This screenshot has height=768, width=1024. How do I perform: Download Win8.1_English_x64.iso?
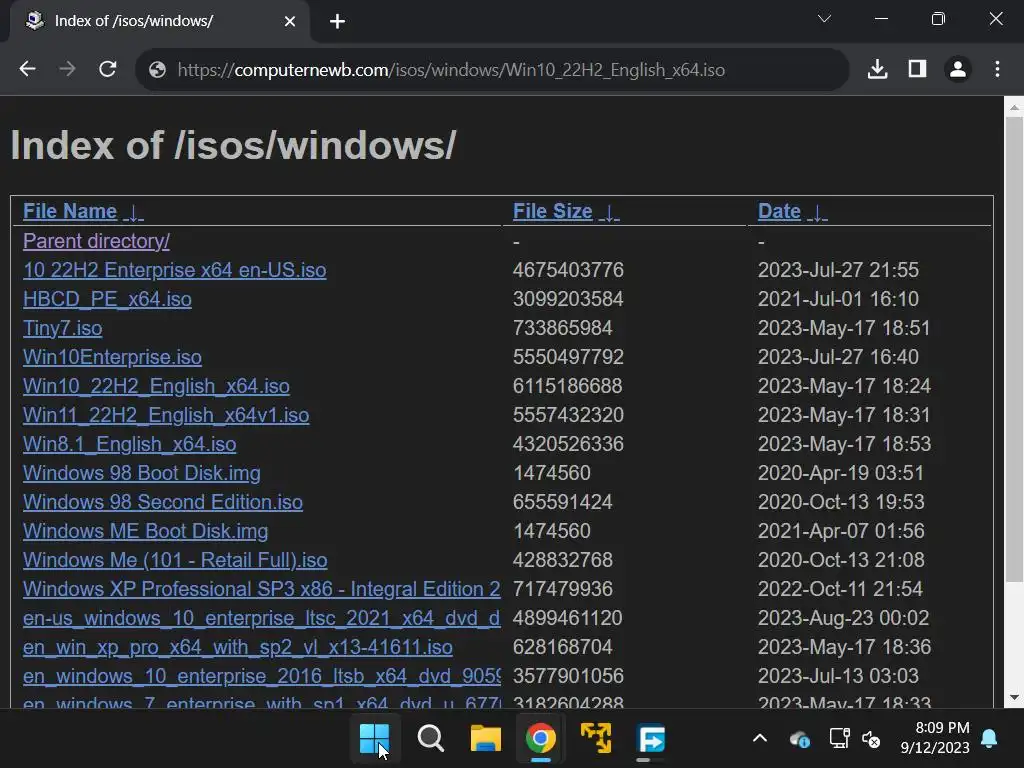point(129,444)
